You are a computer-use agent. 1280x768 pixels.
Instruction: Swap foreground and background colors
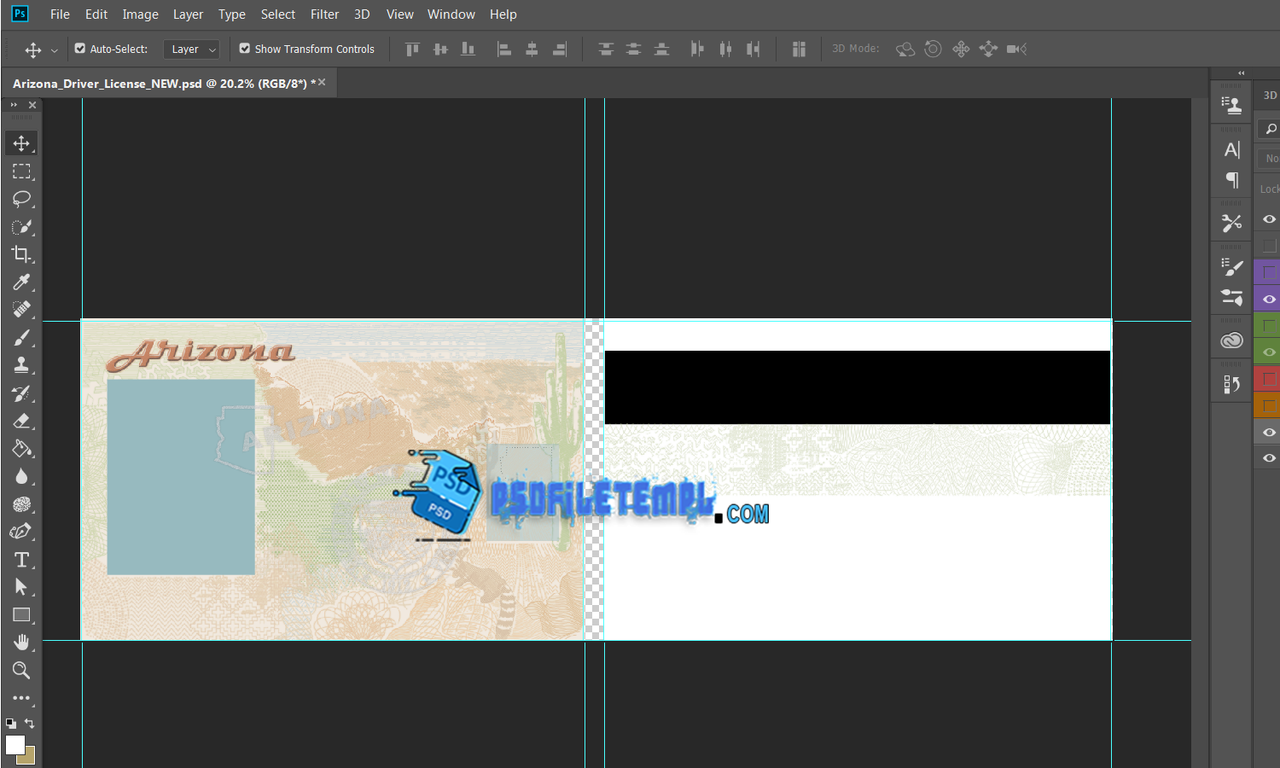(x=29, y=722)
